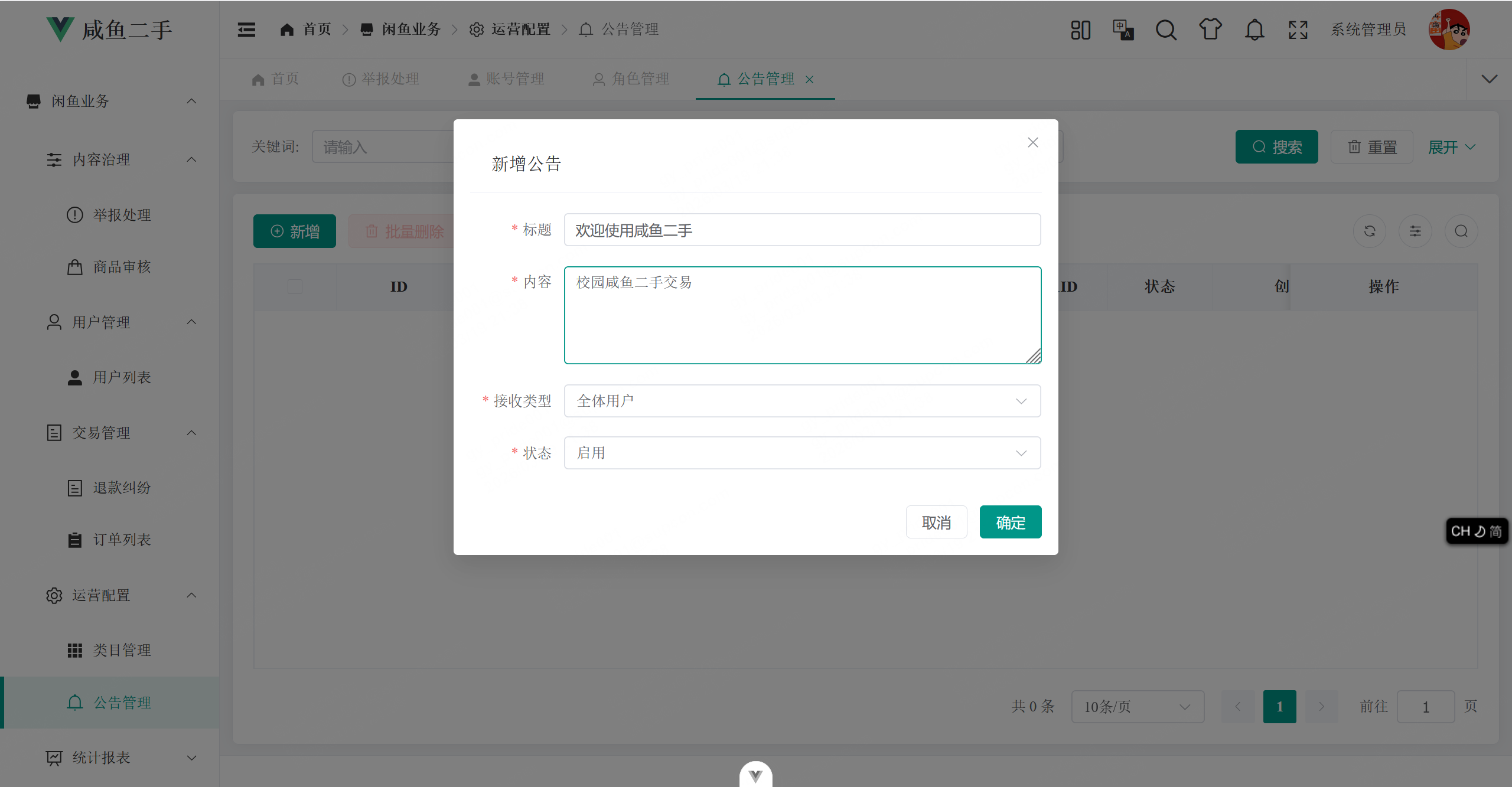Click inside the 标题 input field

click(801, 230)
